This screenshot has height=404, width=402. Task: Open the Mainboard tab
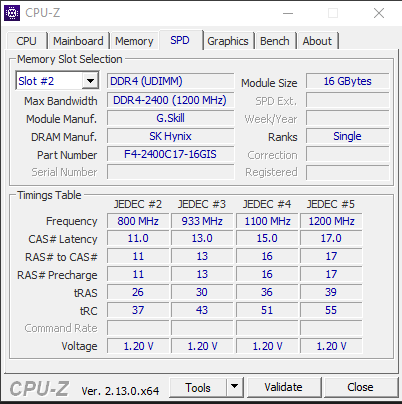[x=78, y=41]
